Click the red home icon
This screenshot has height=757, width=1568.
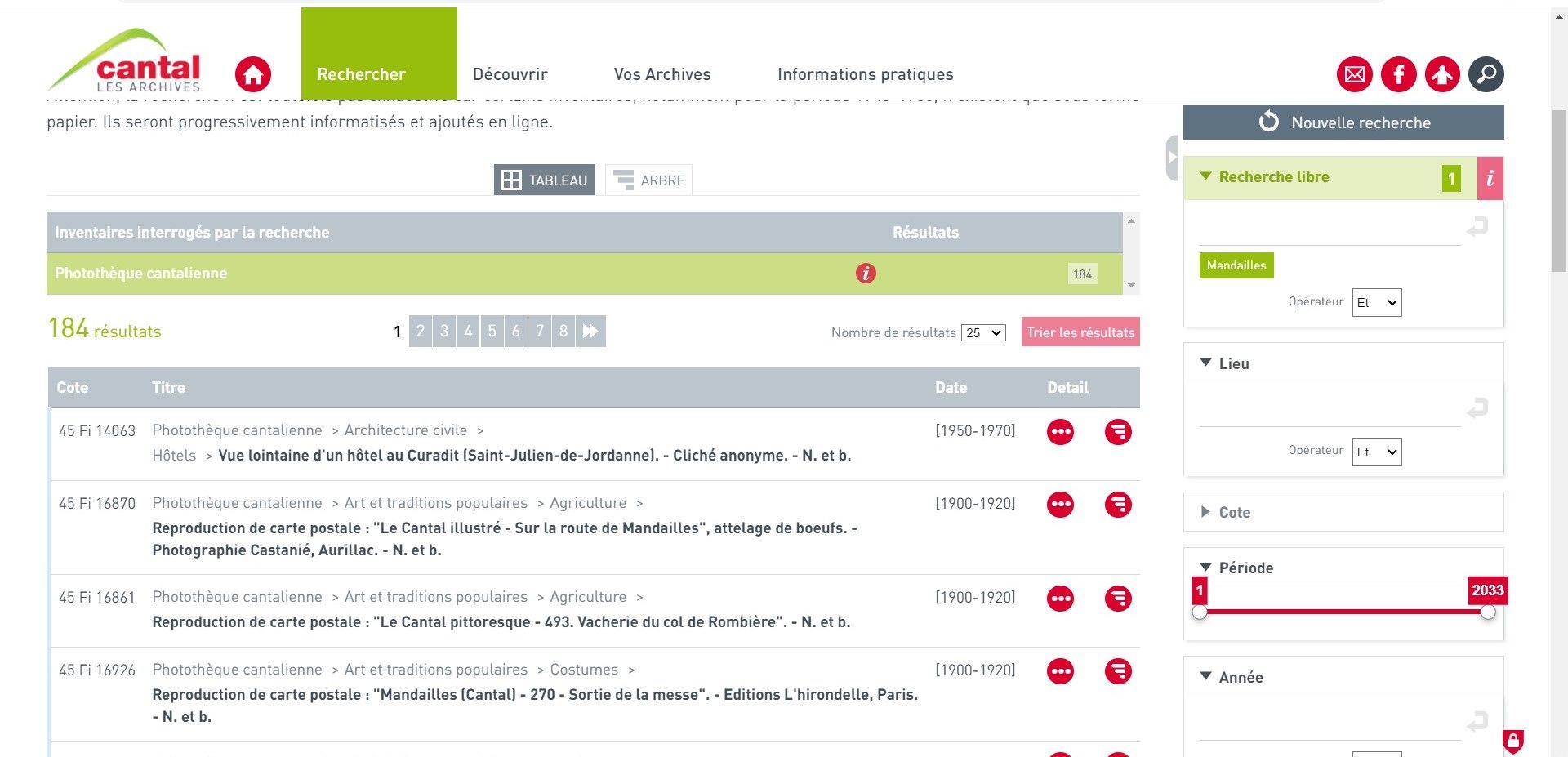pyautogui.click(x=253, y=75)
